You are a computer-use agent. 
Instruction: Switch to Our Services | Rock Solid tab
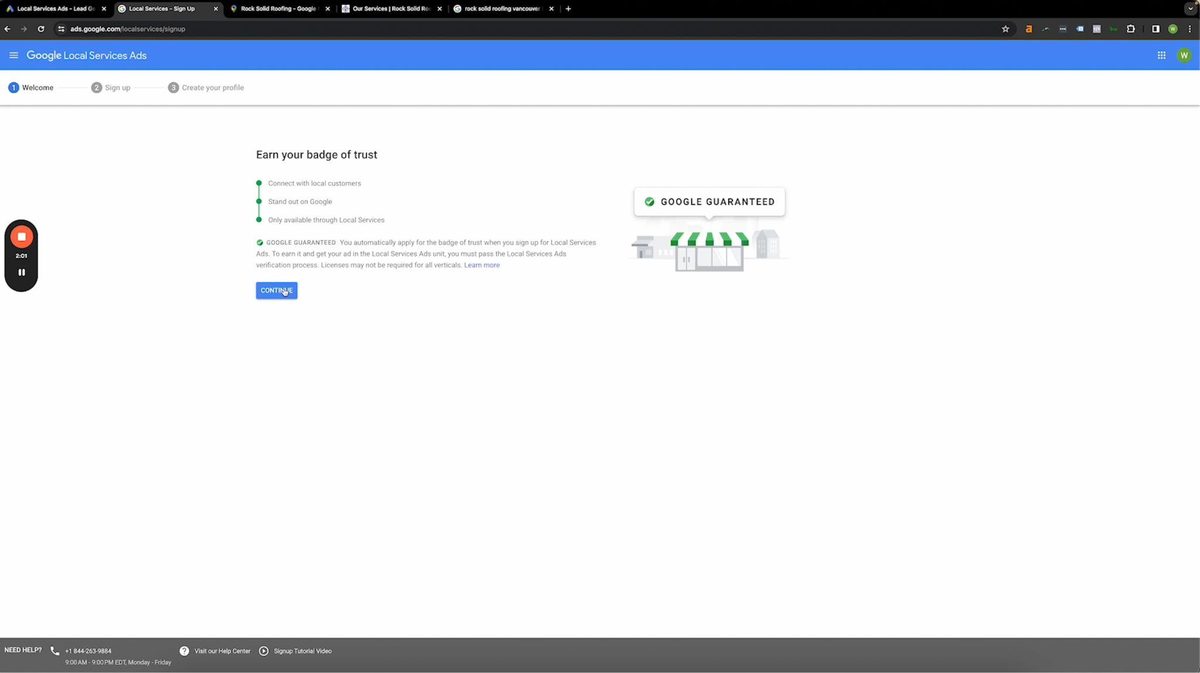pos(390,8)
